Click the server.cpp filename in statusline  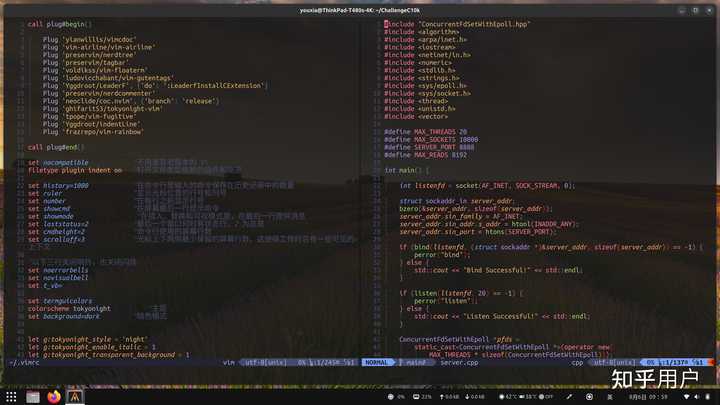click(x=459, y=362)
